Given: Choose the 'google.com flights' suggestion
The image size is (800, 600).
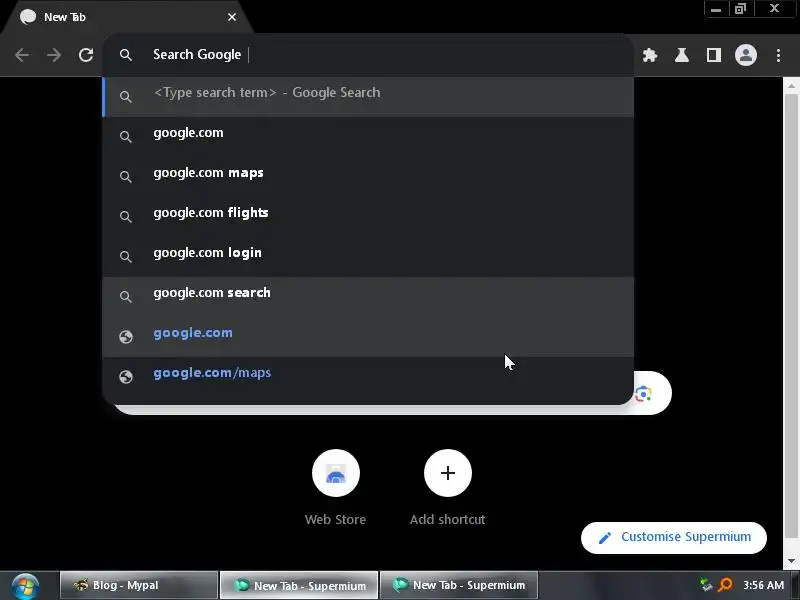Looking at the screenshot, I should tap(368, 216).
